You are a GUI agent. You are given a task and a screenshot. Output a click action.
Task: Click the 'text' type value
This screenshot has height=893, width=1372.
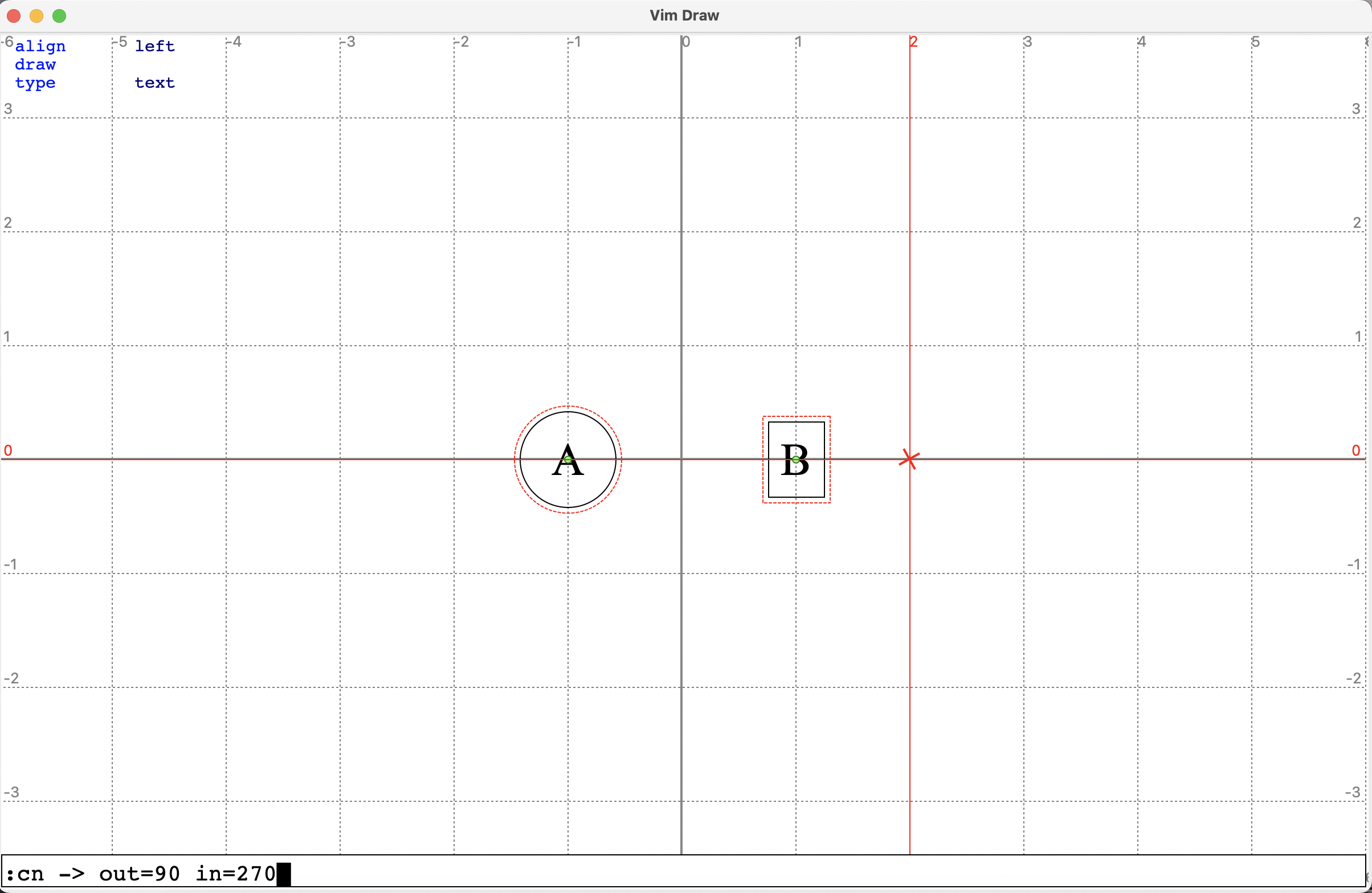click(x=154, y=83)
